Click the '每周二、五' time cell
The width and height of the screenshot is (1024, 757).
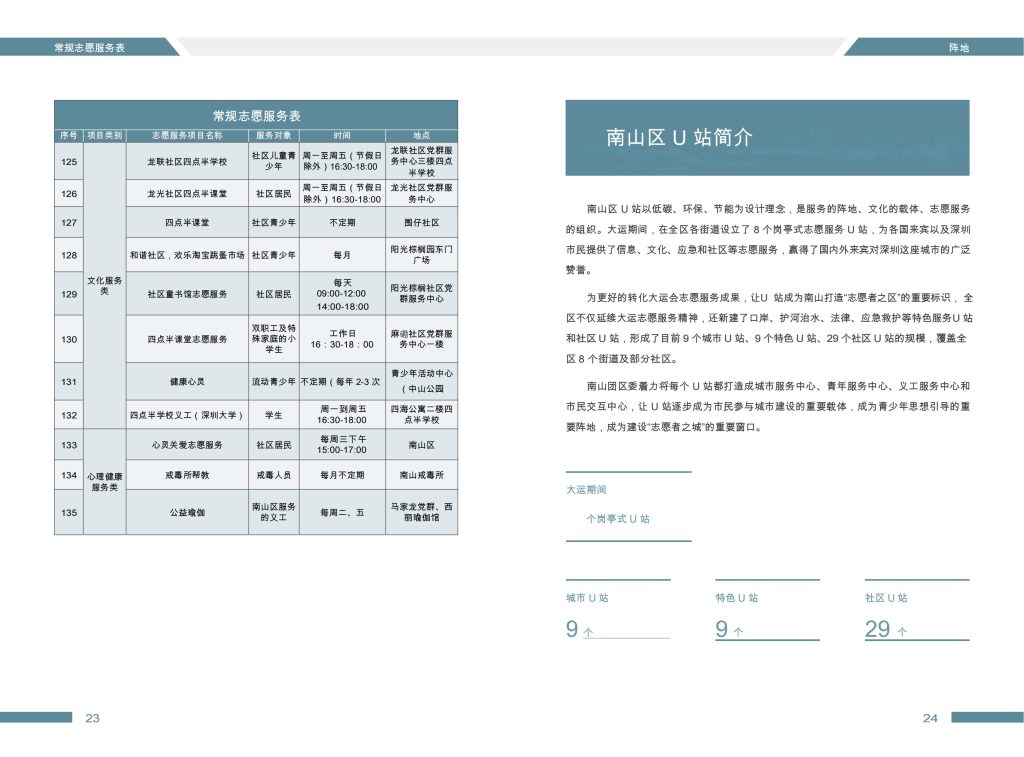pyautogui.click(x=342, y=512)
